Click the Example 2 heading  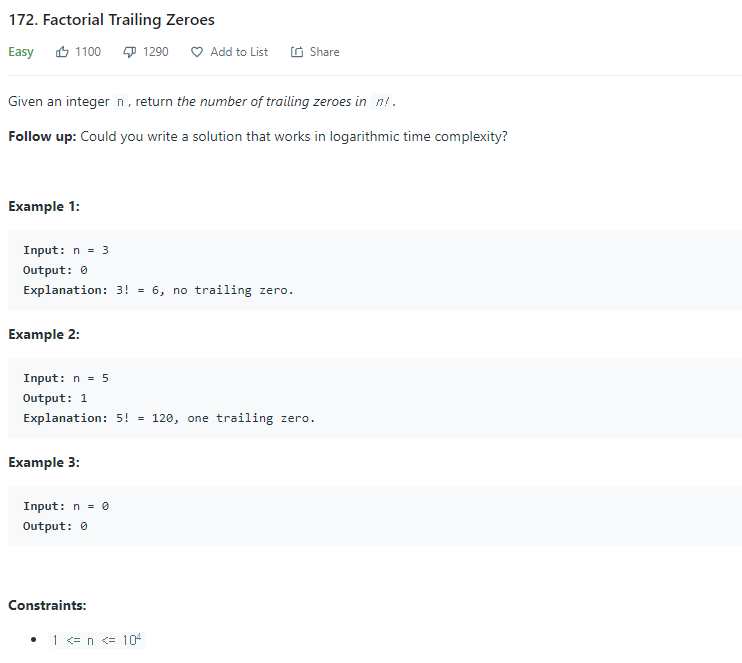(x=44, y=334)
